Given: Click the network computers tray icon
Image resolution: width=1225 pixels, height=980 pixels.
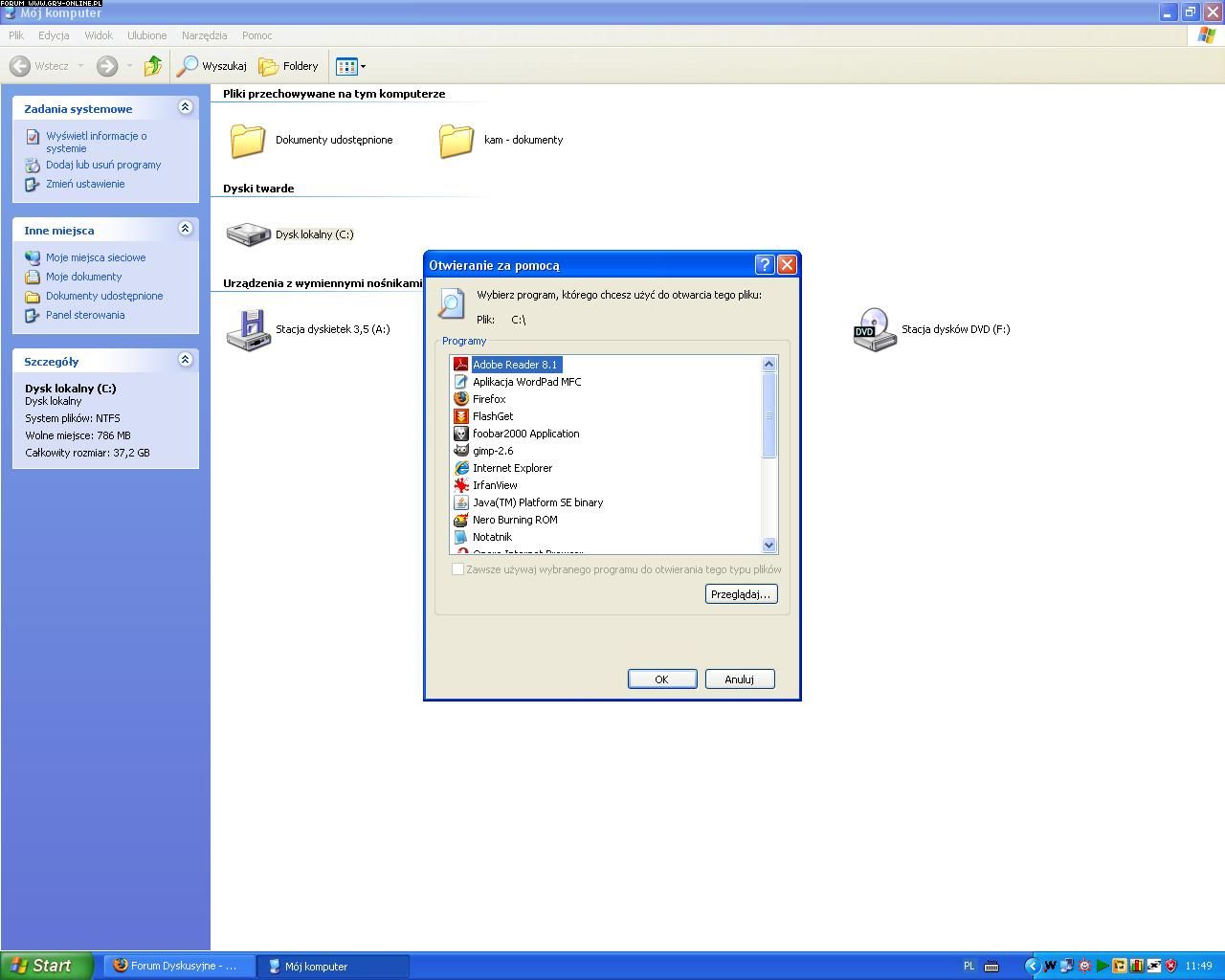Looking at the screenshot, I should pos(1066,966).
